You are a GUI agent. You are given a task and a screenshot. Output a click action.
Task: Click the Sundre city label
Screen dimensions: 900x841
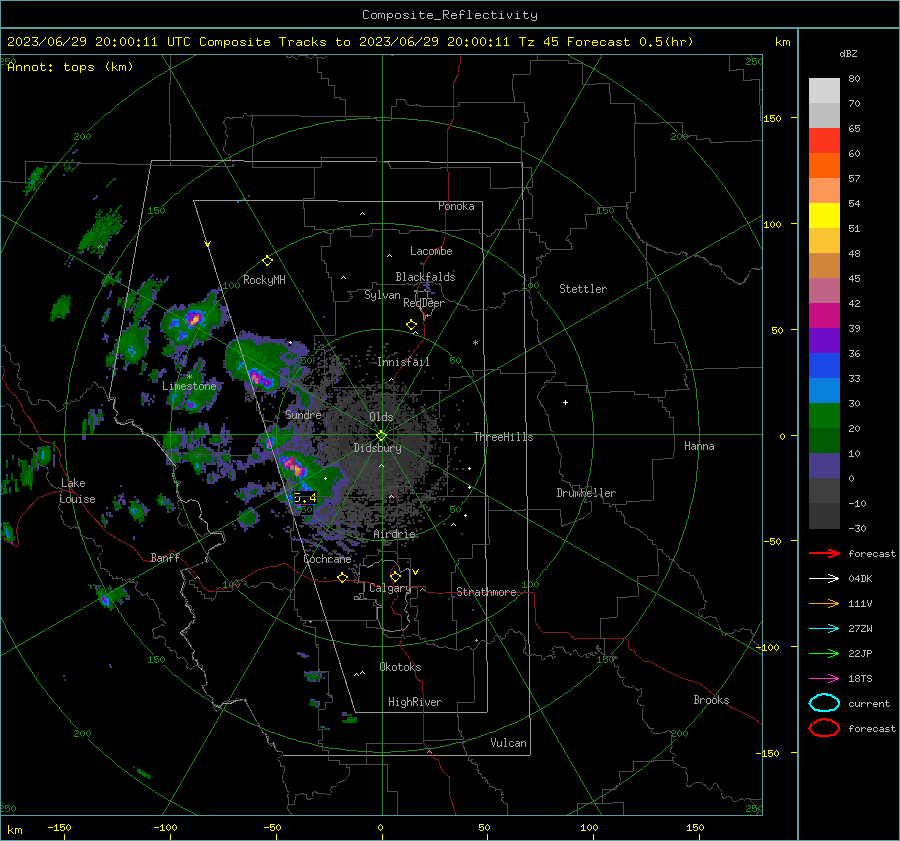click(x=303, y=414)
